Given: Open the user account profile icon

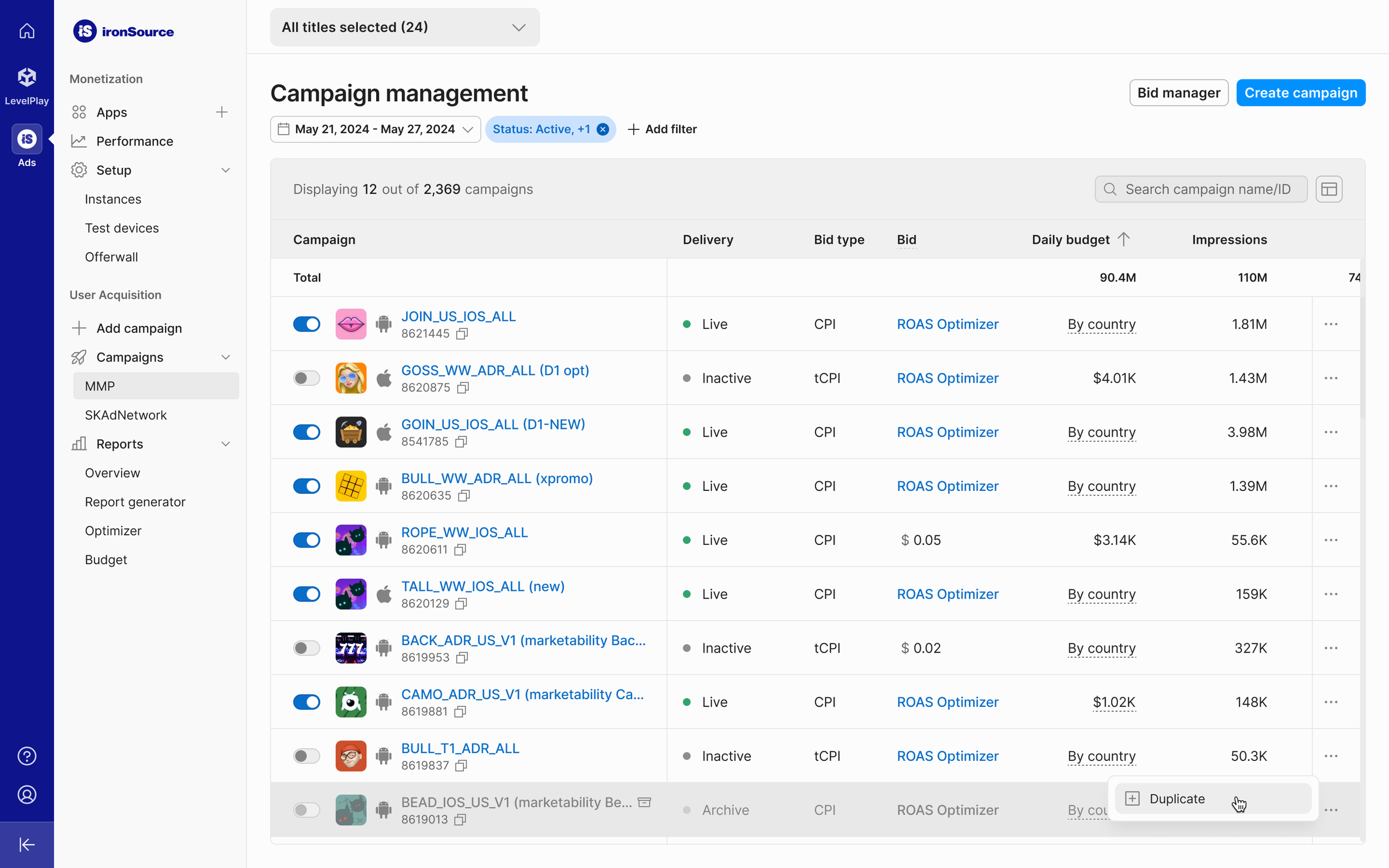Looking at the screenshot, I should [27, 795].
